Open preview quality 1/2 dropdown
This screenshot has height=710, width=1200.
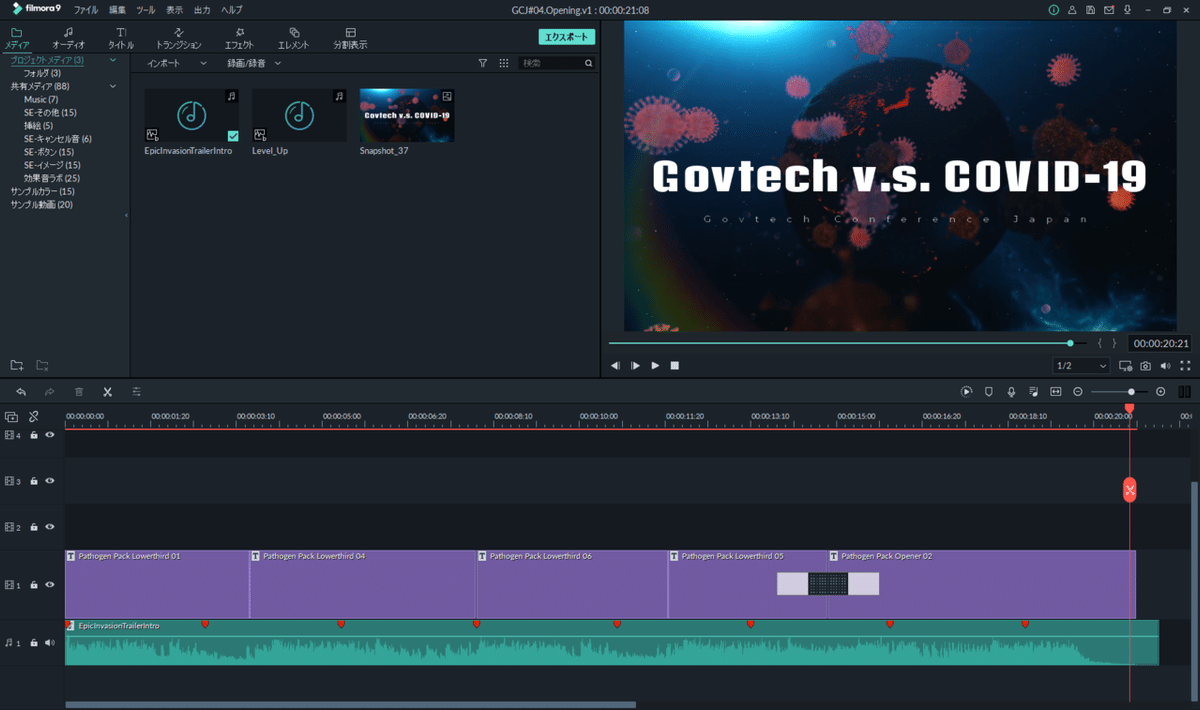click(1081, 366)
